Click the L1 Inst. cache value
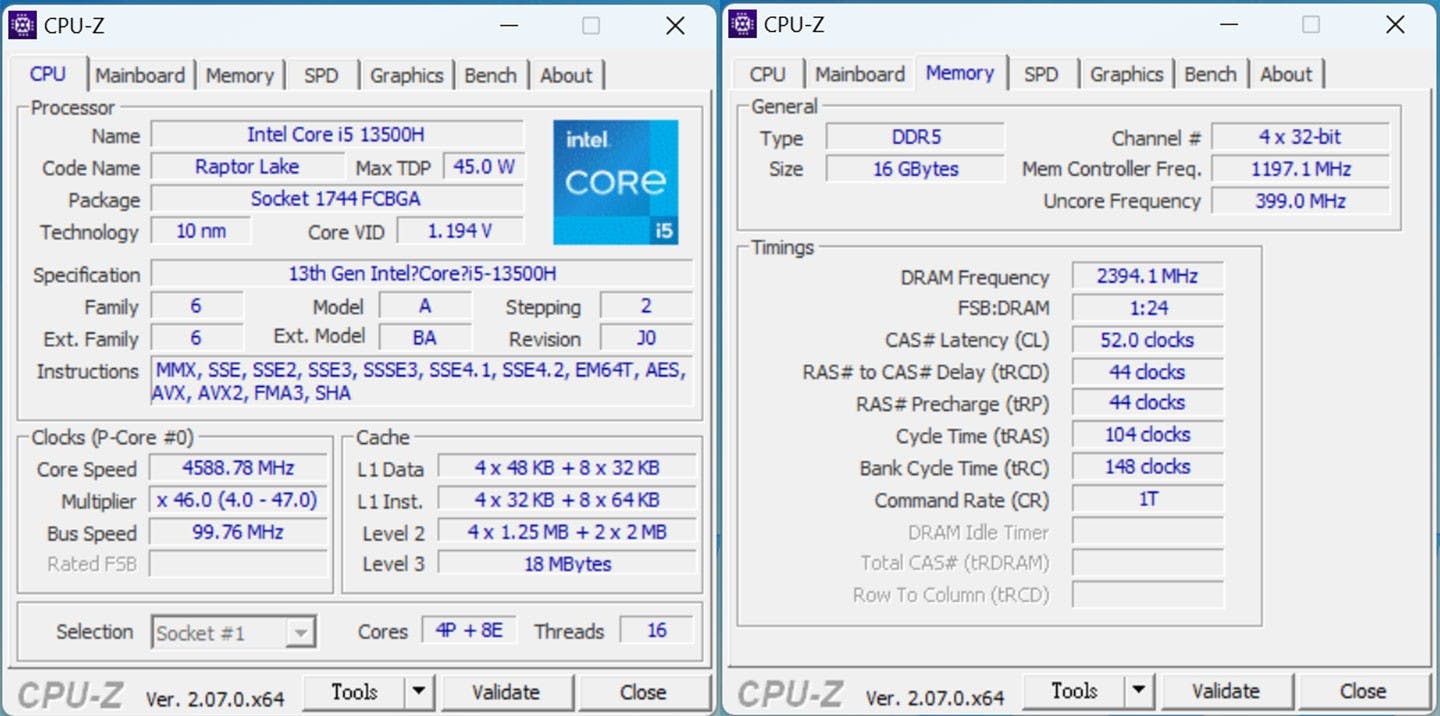Viewport: 1440px width, 716px height. 567,500
